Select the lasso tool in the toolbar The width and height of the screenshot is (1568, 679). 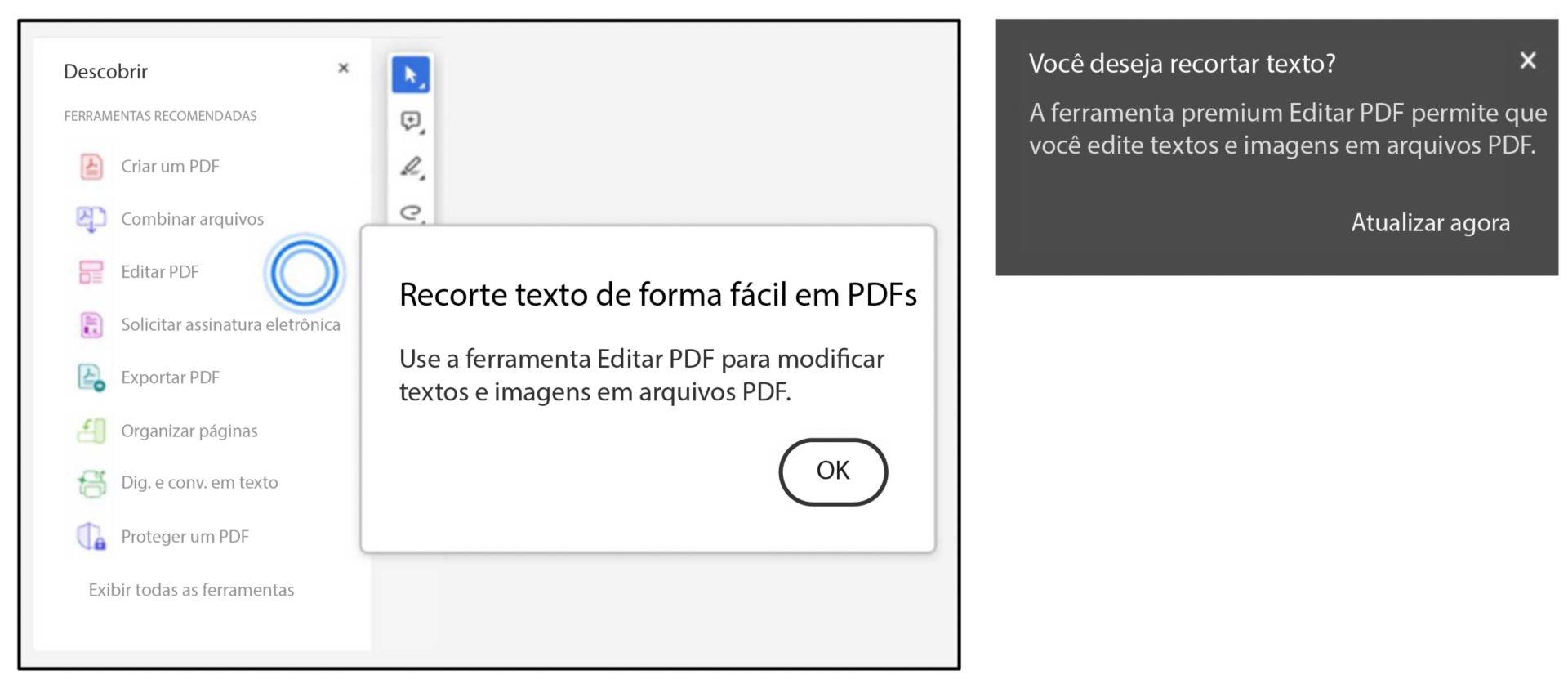411,214
